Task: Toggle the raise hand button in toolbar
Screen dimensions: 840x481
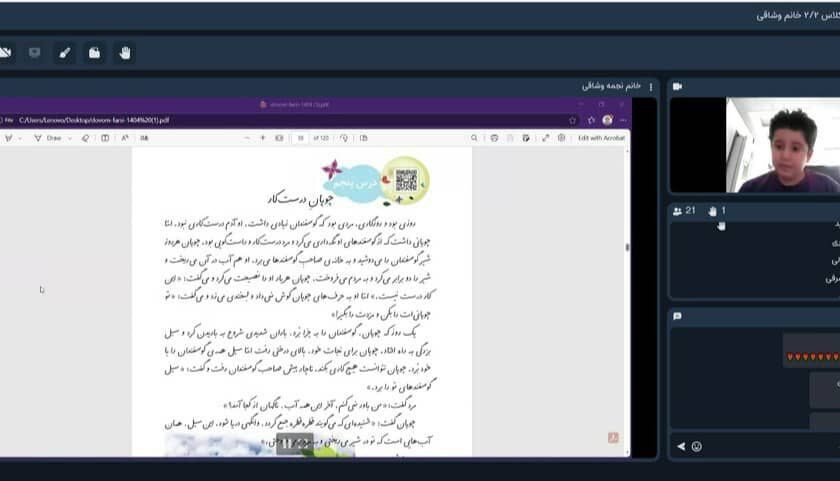Action: 124,52
